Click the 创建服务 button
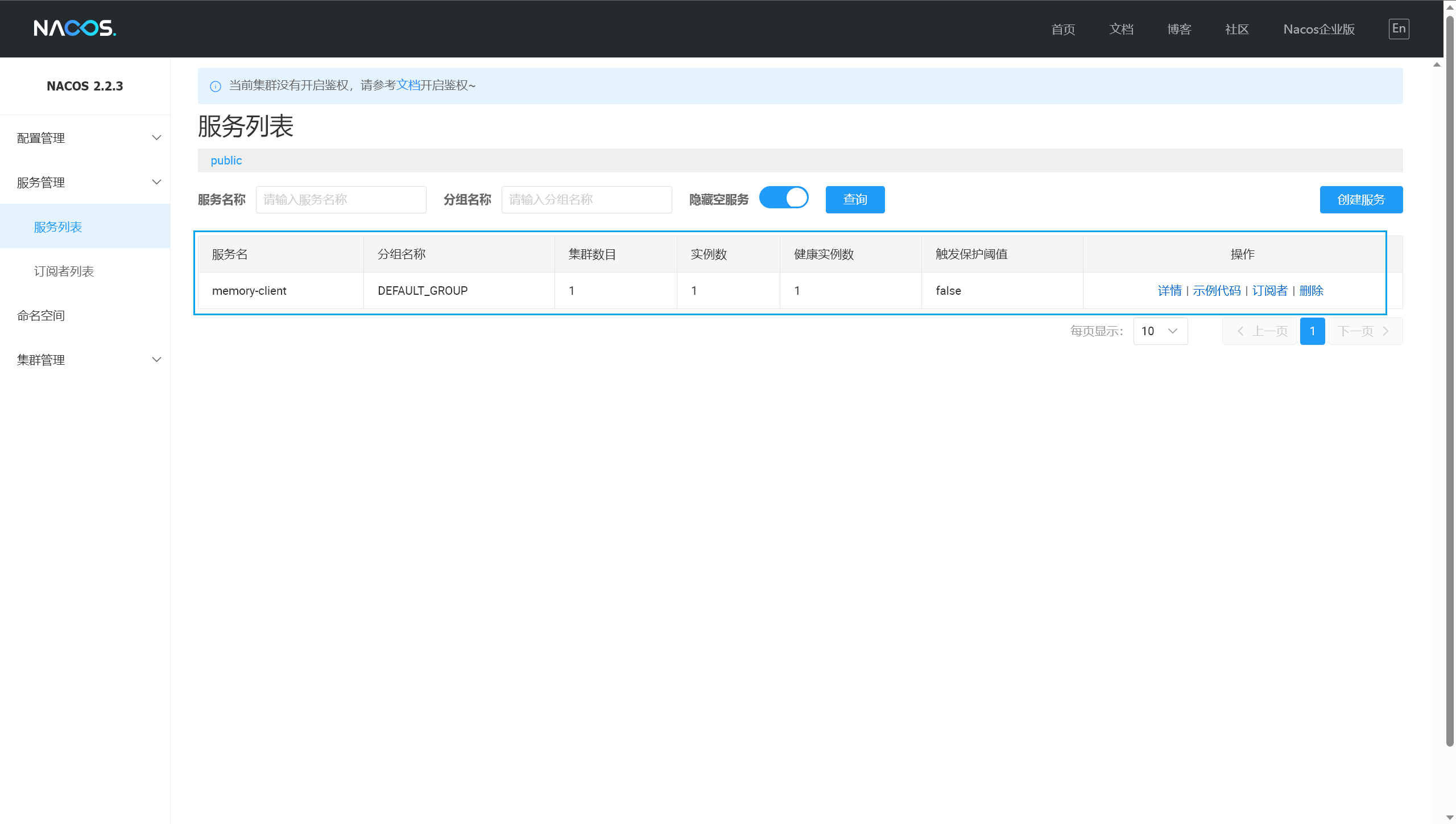The image size is (1456, 824). pyautogui.click(x=1361, y=200)
